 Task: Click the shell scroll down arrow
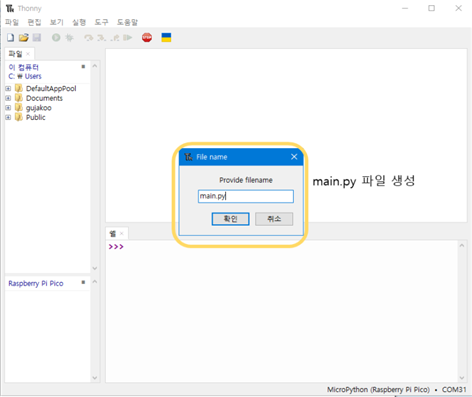(x=462, y=378)
